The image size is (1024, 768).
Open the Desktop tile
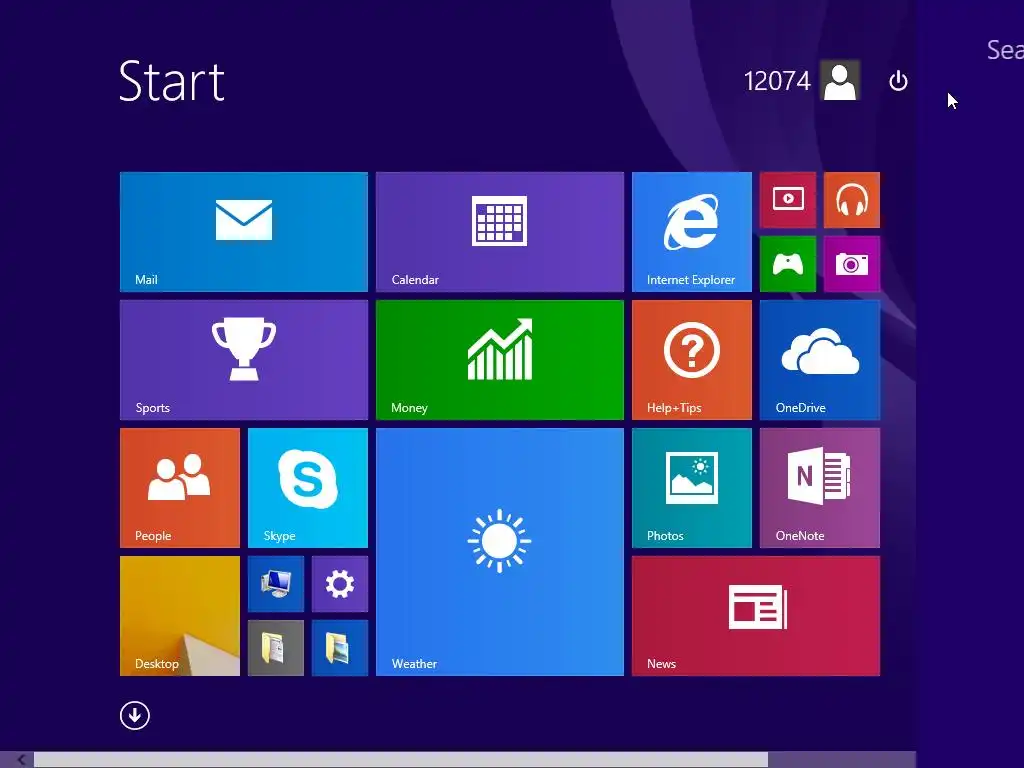point(180,616)
